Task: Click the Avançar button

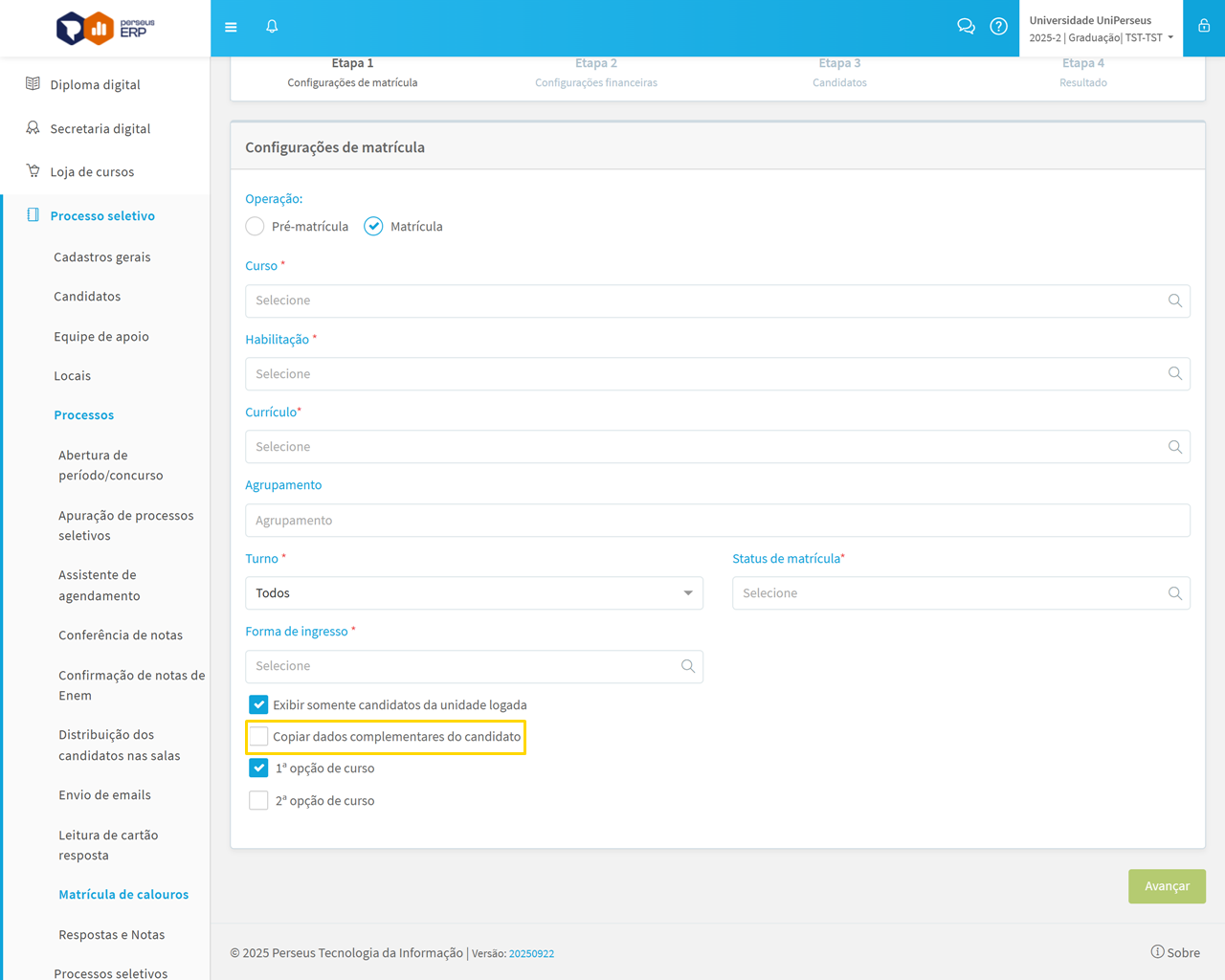Action: (1167, 886)
